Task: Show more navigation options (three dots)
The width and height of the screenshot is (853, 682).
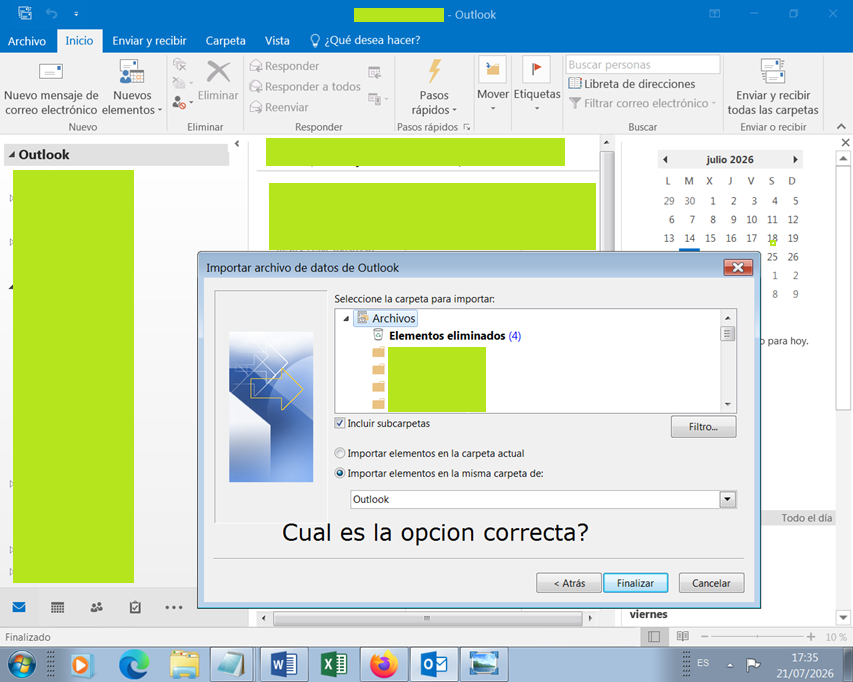Action: pos(174,607)
